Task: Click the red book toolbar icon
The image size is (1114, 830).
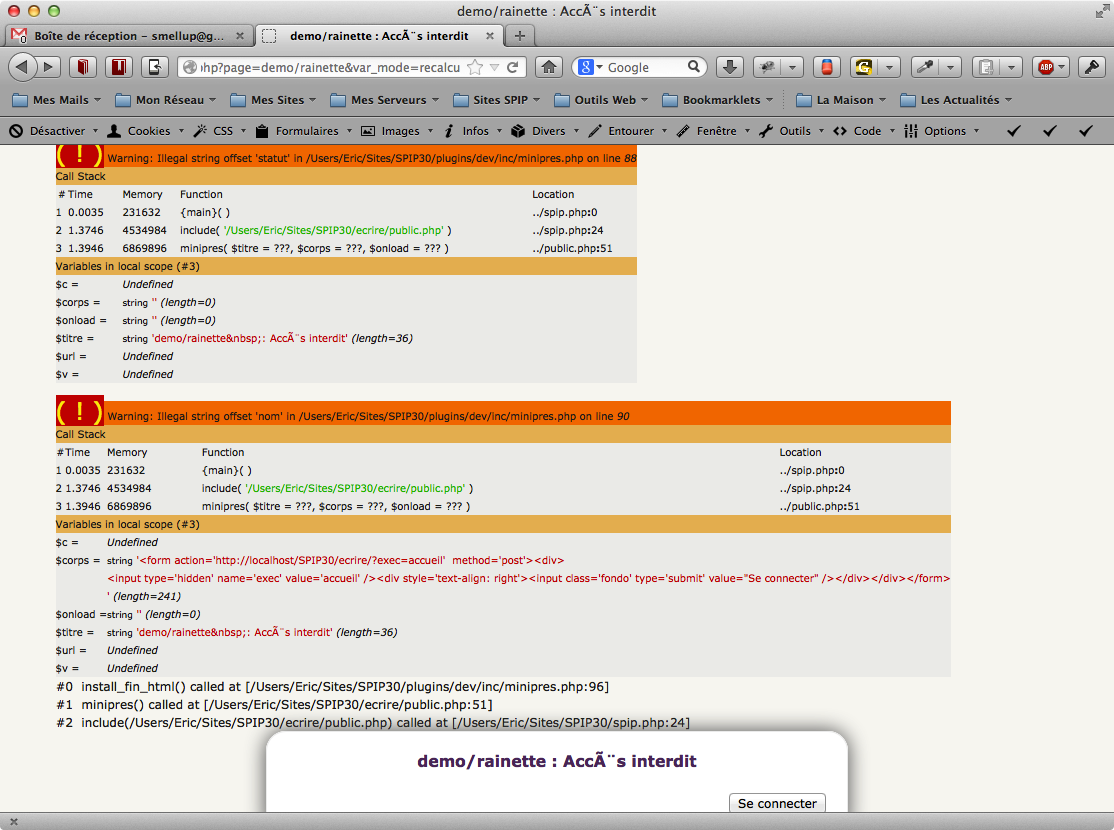Action: pos(82,67)
